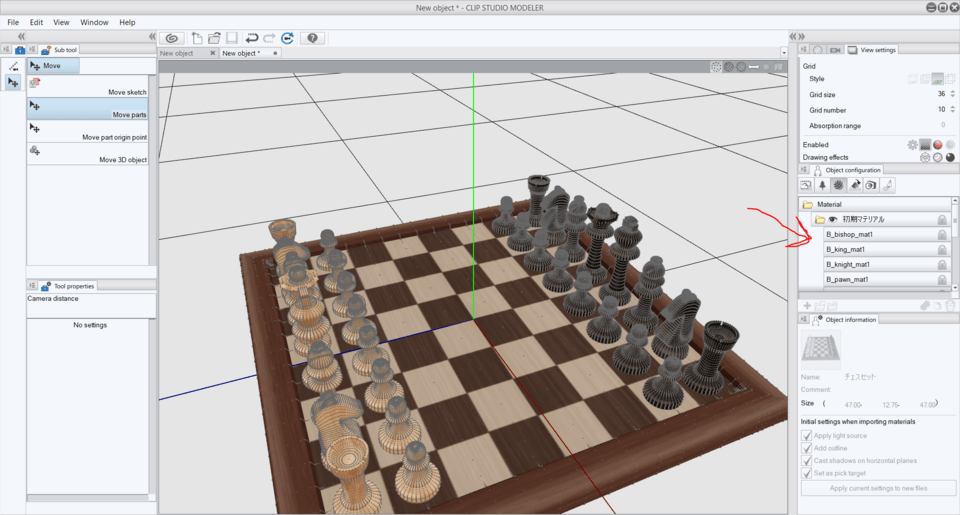
Task: Click the CLIP STUDIO swirl icon in toolbar
Action: (x=173, y=38)
